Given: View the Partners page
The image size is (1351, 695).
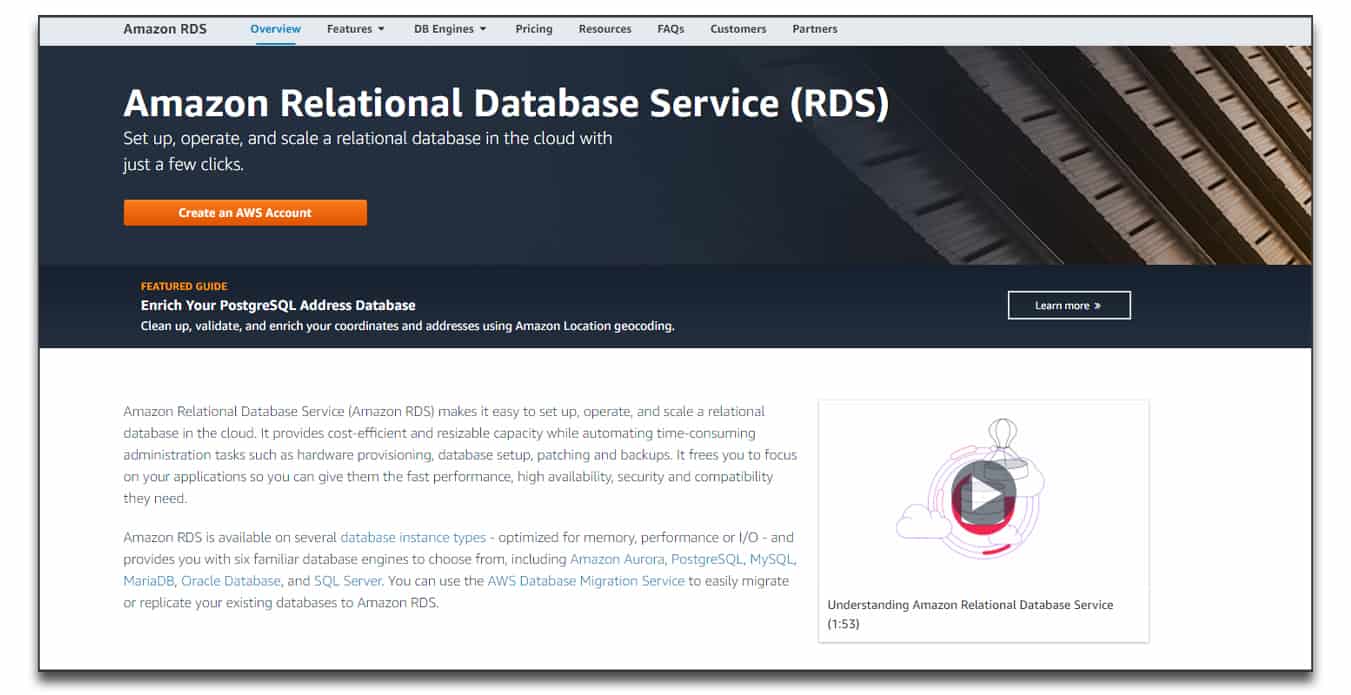Looking at the screenshot, I should point(815,29).
